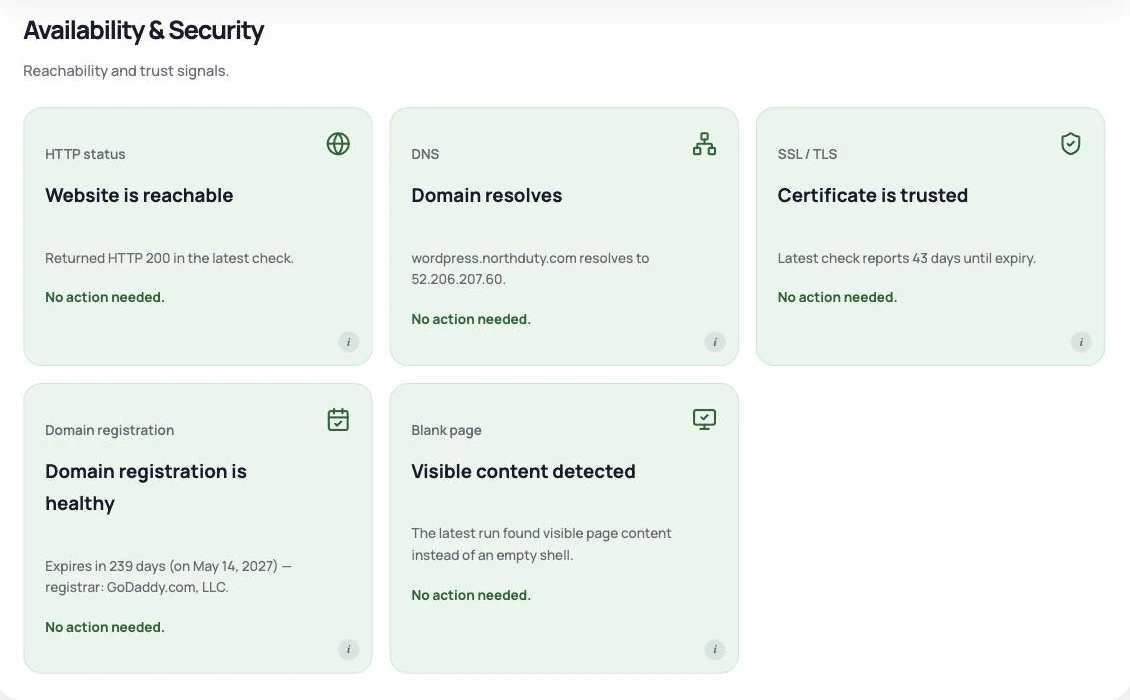This screenshot has height=700, width=1130.
Task: Open info icon on Domain registration card
Action: [x=349, y=650]
